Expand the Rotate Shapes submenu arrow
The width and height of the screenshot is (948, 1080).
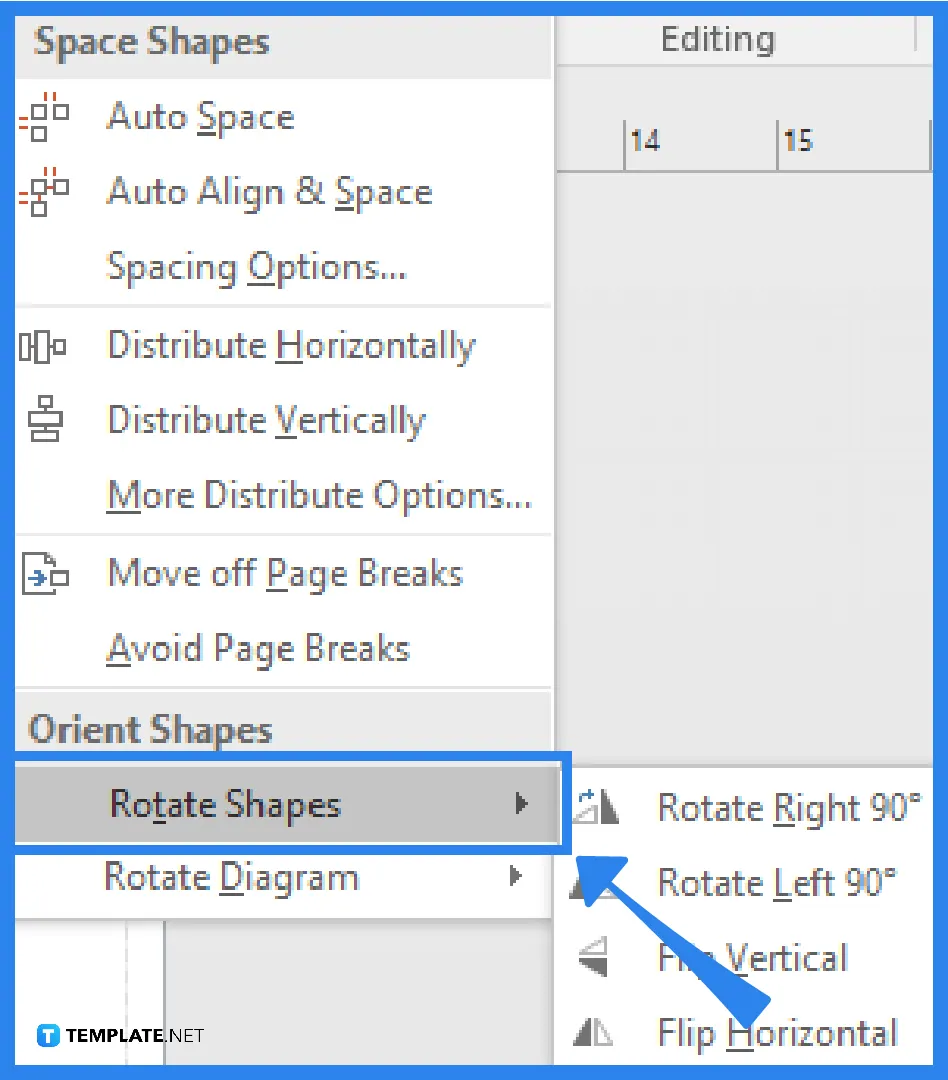coord(519,804)
